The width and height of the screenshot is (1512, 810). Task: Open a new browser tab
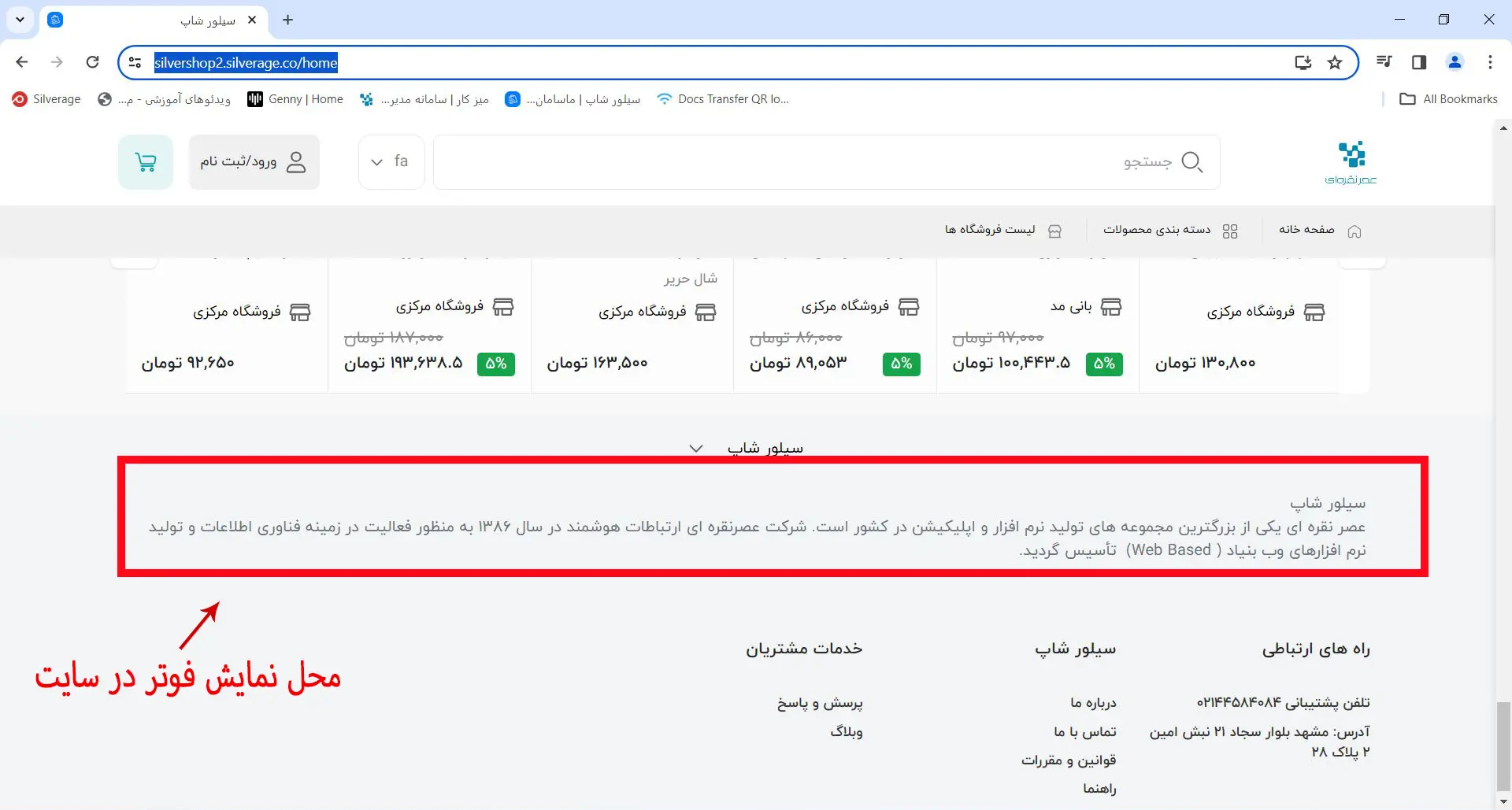coord(288,20)
